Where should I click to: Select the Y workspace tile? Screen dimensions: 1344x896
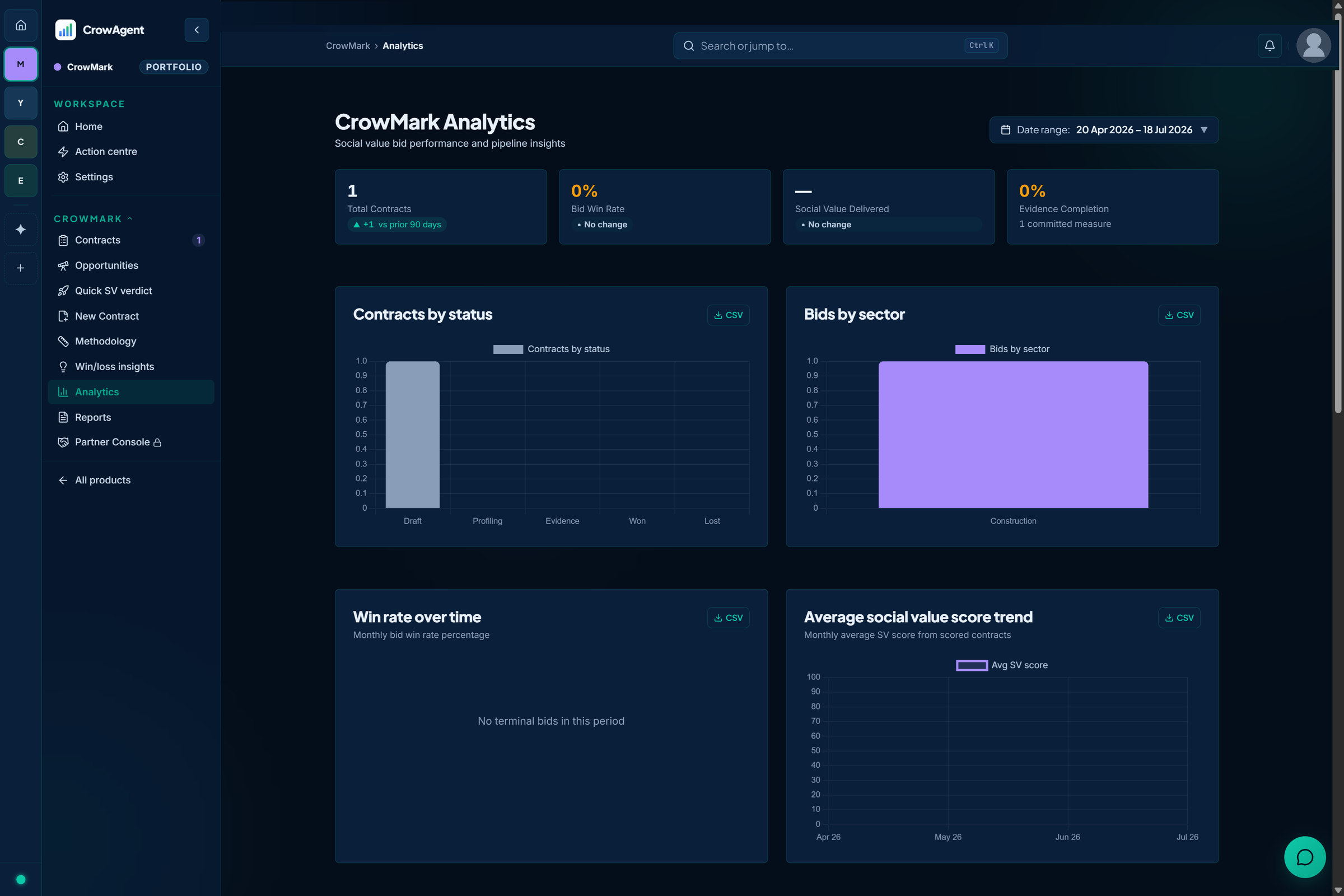(x=21, y=103)
